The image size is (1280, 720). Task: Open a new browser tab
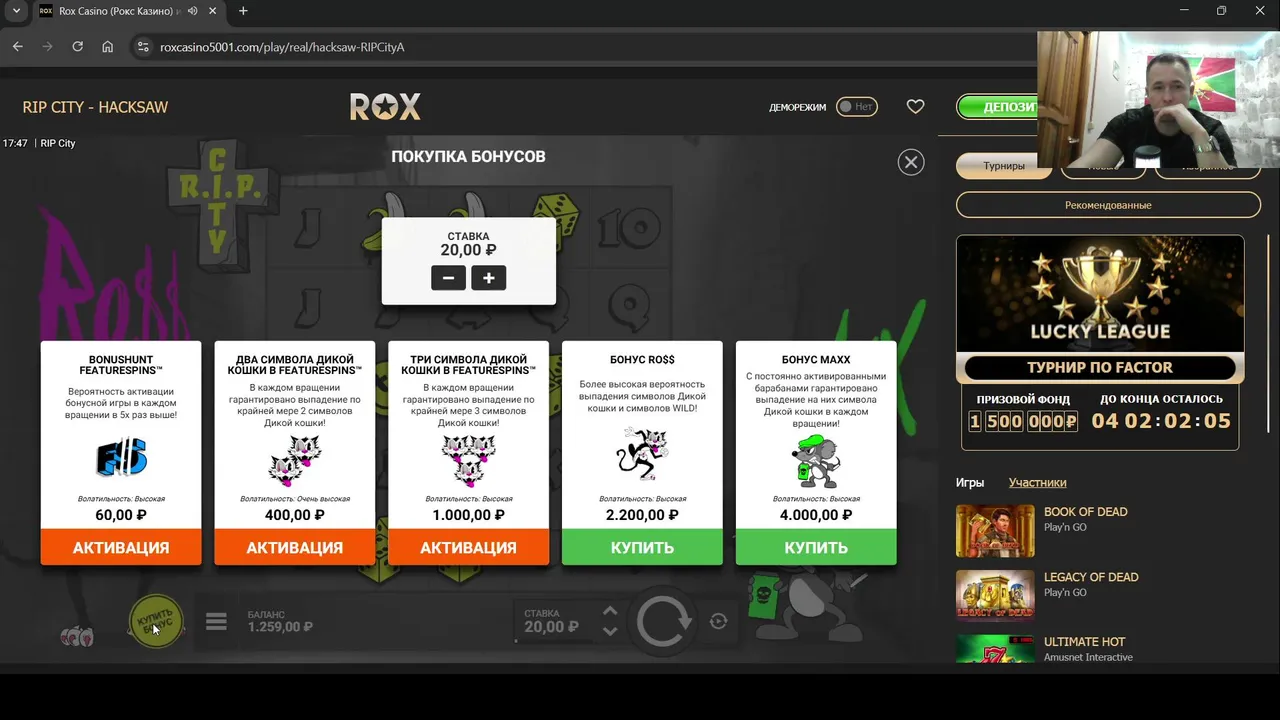point(243,11)
